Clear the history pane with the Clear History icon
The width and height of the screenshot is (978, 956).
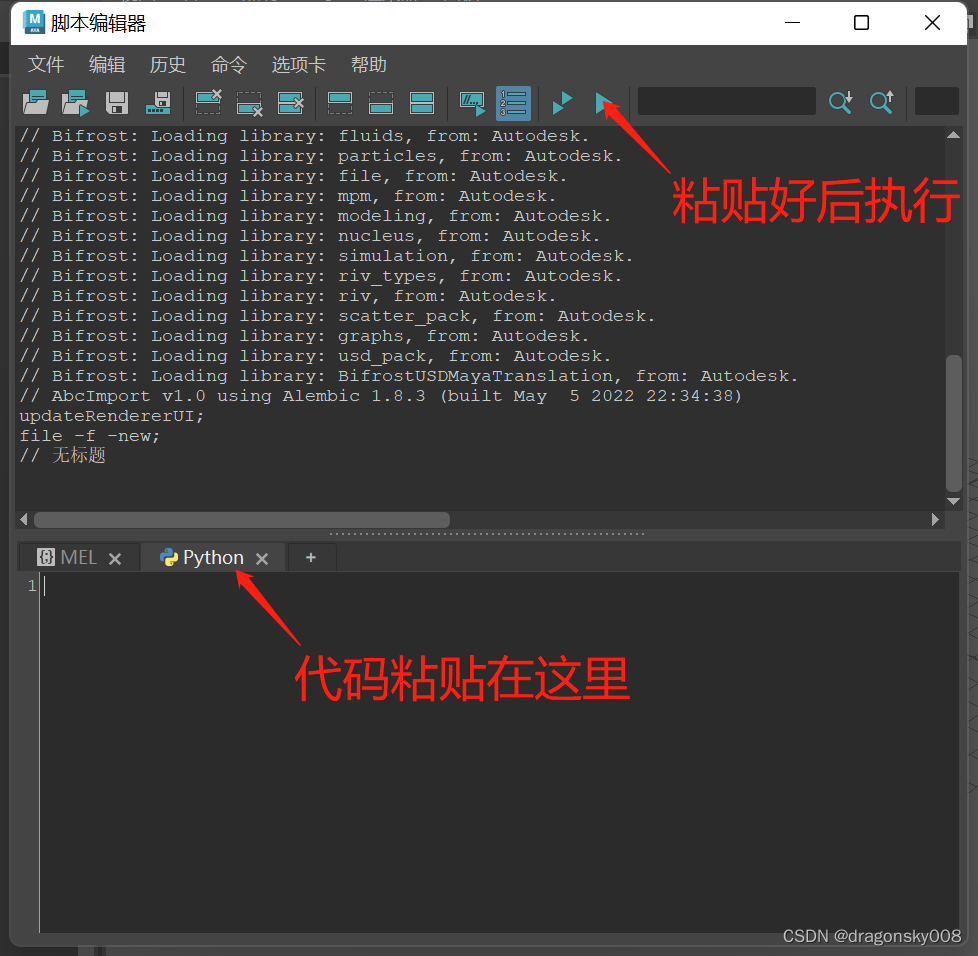(208, 103)
